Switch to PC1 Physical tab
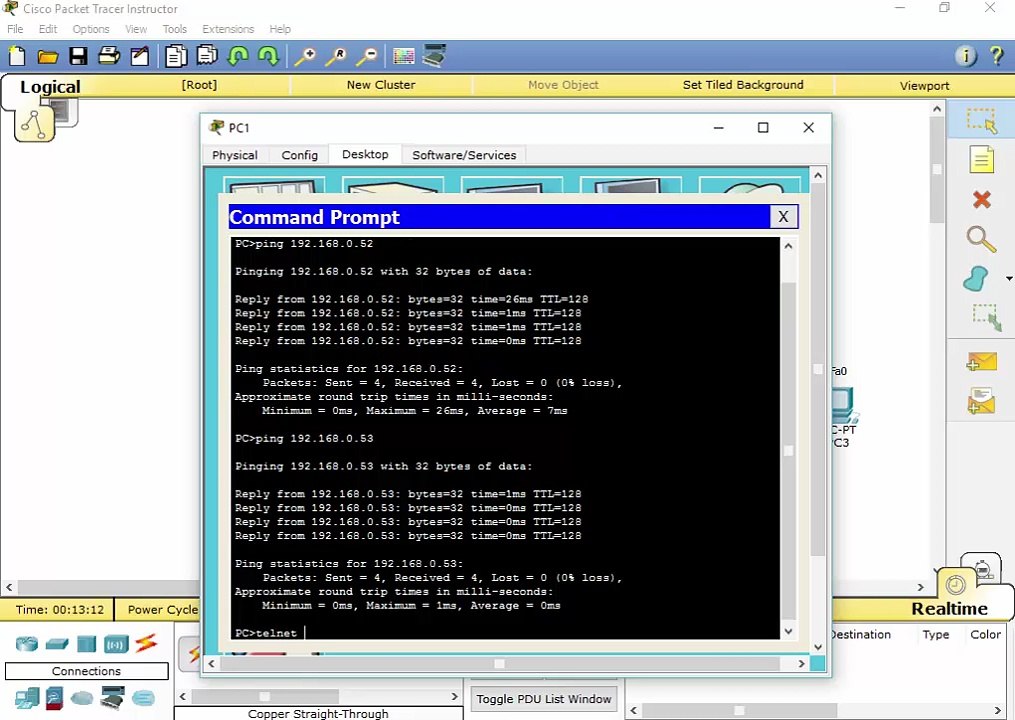The height and width of the screenshot is (720, 1015). pos(234,155)
